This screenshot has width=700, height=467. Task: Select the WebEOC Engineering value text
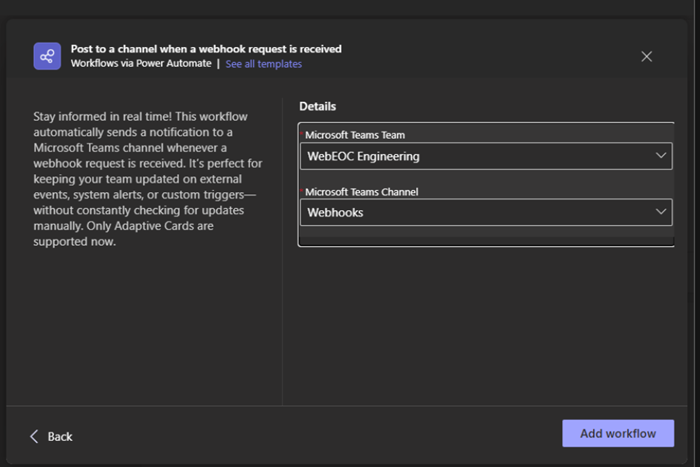363,156
